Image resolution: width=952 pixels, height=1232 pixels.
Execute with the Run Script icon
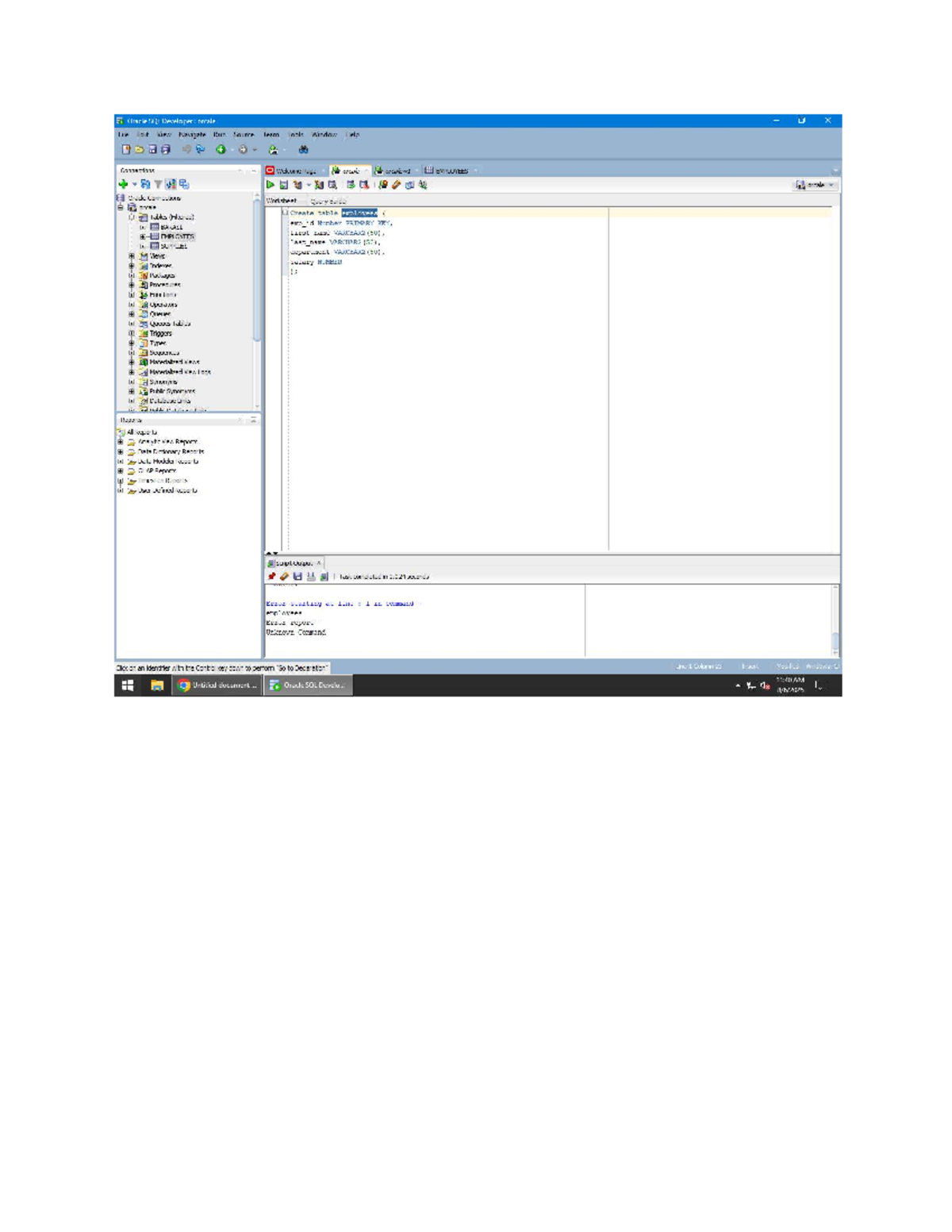(283, 184)
